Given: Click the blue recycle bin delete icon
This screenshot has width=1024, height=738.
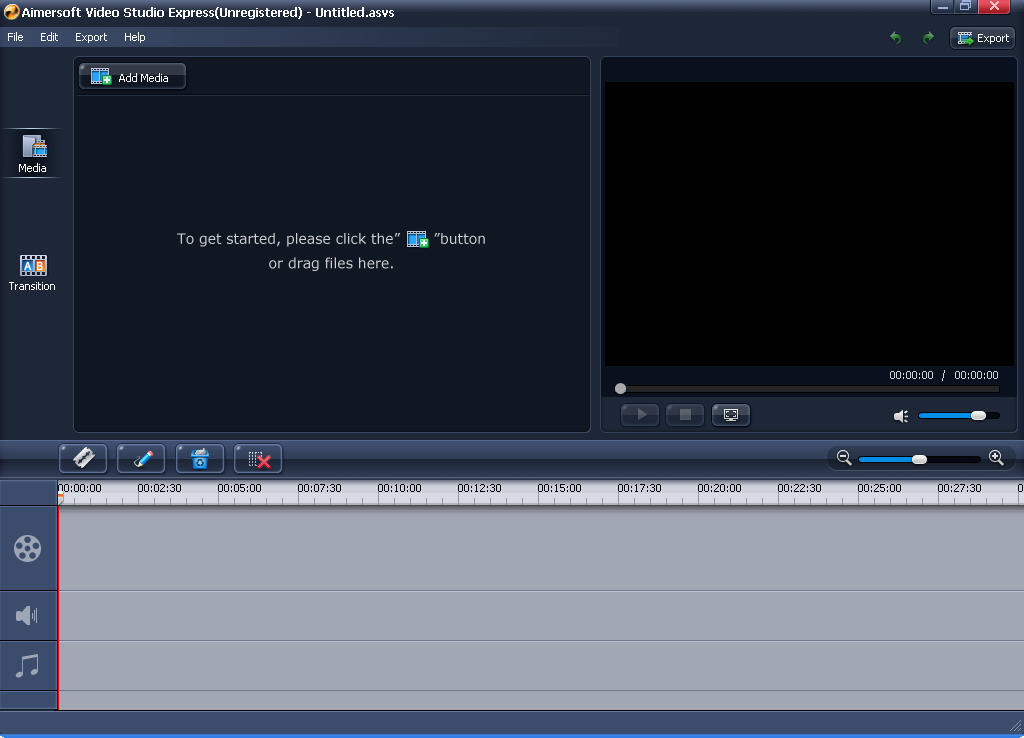Looking at the screenshot, I should pos(200,458).
